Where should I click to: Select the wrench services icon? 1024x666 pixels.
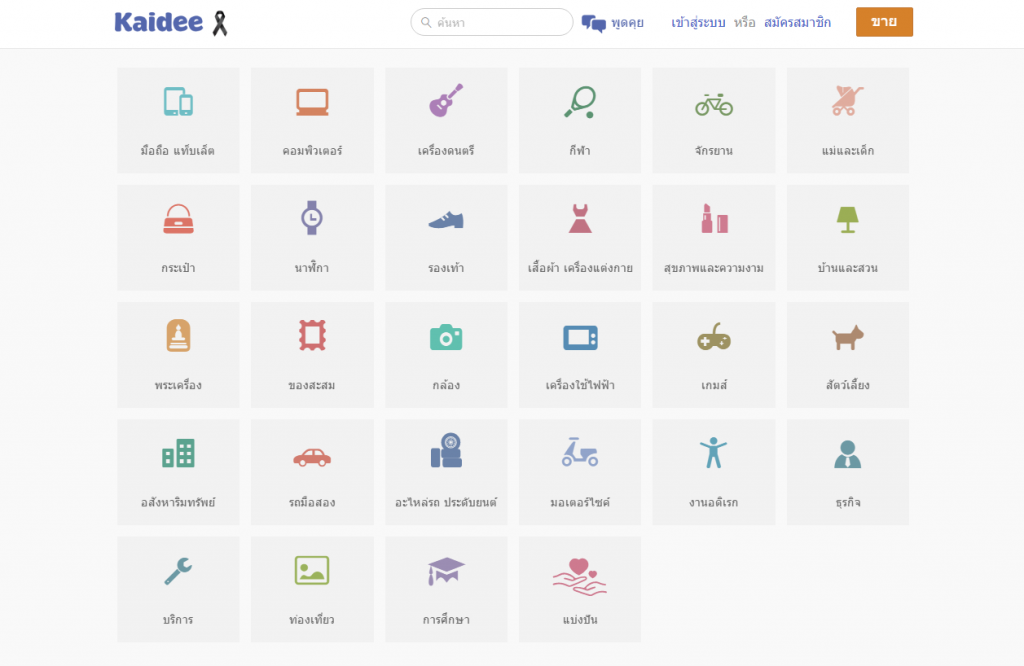click(178, 571)
